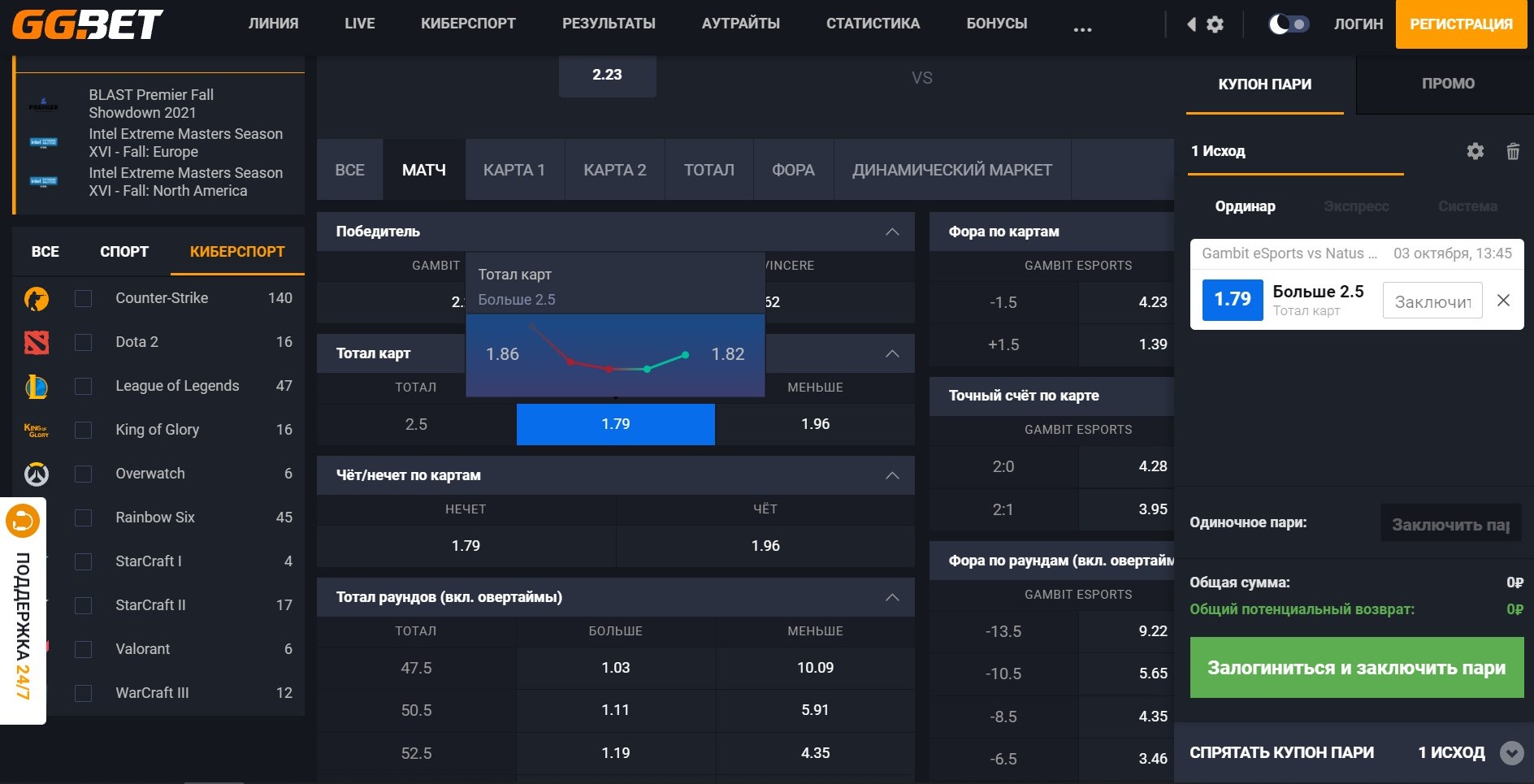Open WarCraft III category
This screenshot has width=1534, height=784.
tap(152, 693)
